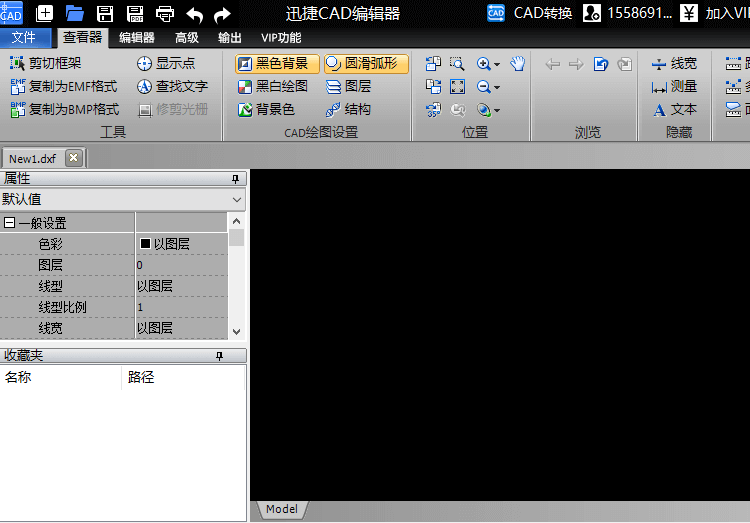Save as PDF from title bar
Image resolution: width=750 pixels, height=523 pixels.
pyautogui.click(x=135, y=13)
